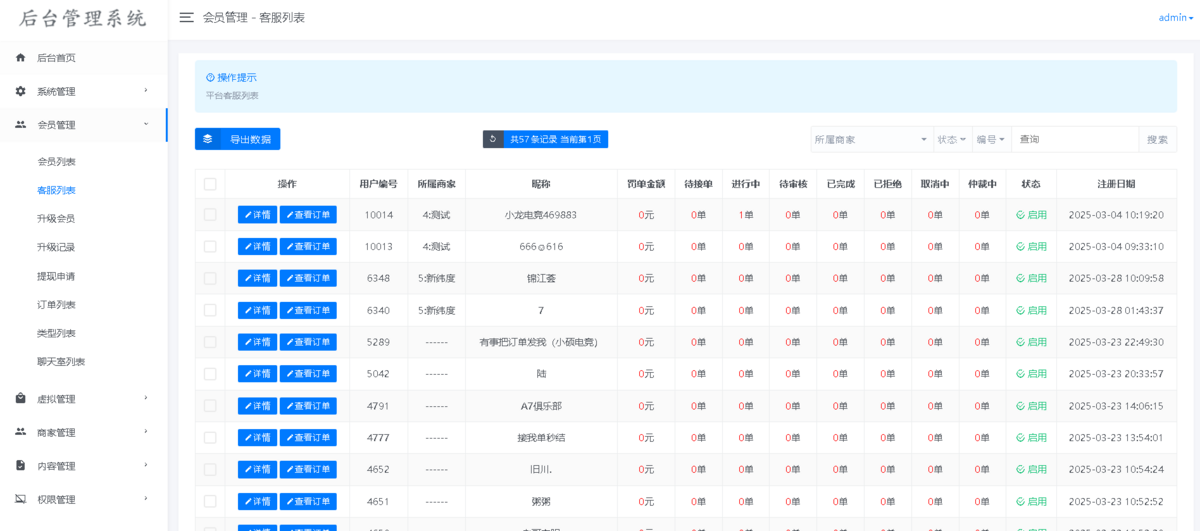Open the 状态 dropdown filter
Screen dimensions: 1200x531
pyautogui.click(x=951, y=139)
